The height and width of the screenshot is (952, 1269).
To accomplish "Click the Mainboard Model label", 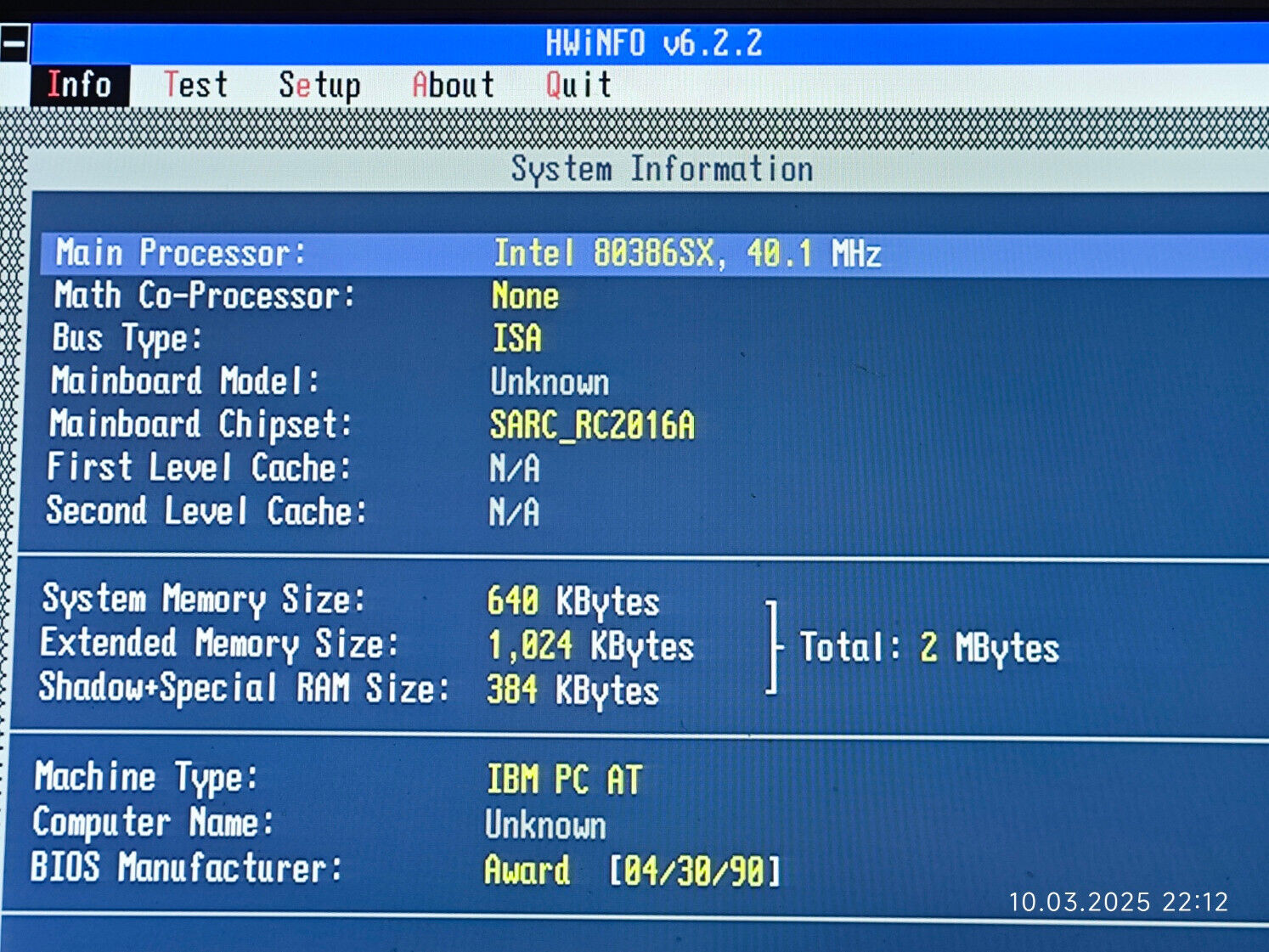I will tap(184, 380).
